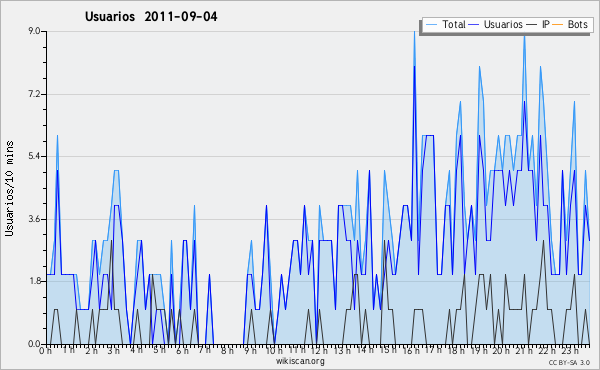Image resolution: width=600 pixels, height=370 pixels.
Task: Click the '0 h' x-axis label
Action: (45, 350)
